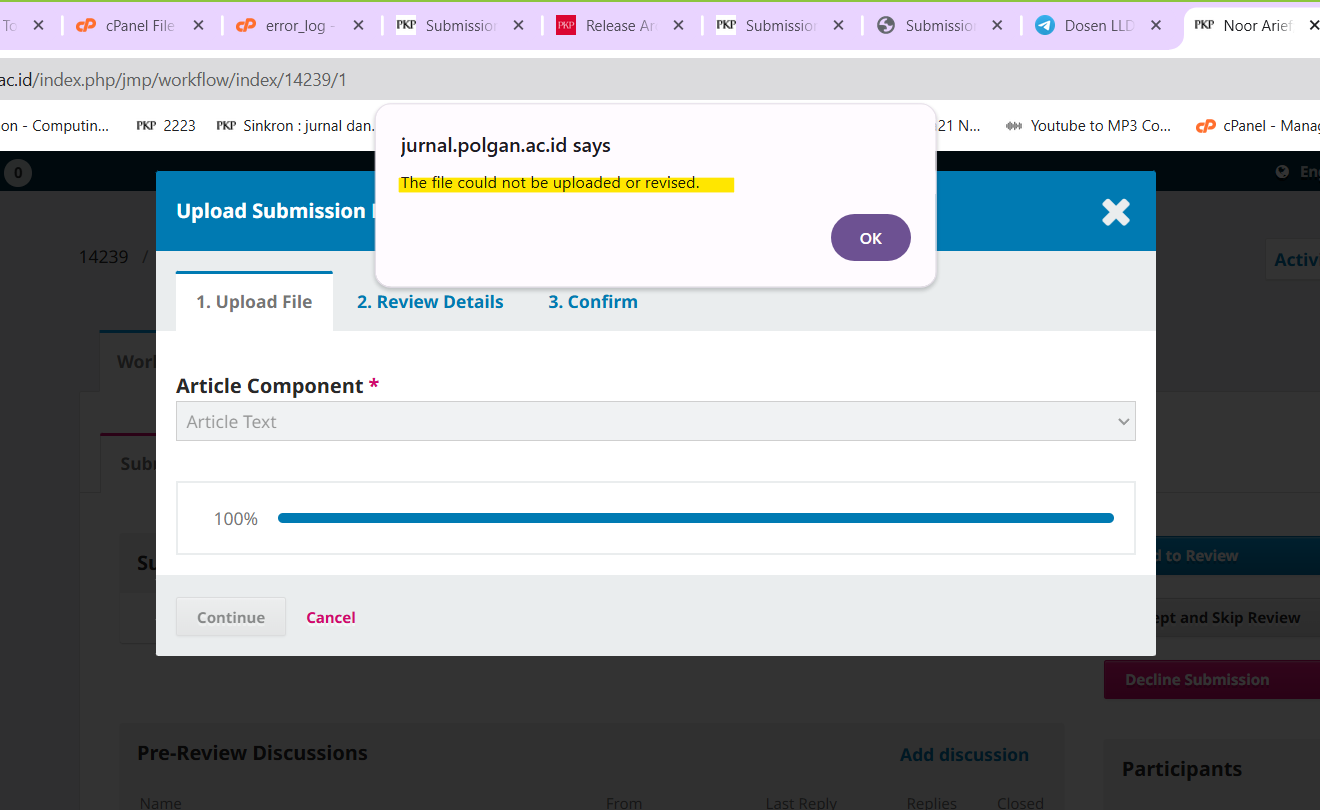The width and height of the screenshot is (1320, 810).
Task: Open the cPanel Manage bookmark
Action: (1260, 126)
